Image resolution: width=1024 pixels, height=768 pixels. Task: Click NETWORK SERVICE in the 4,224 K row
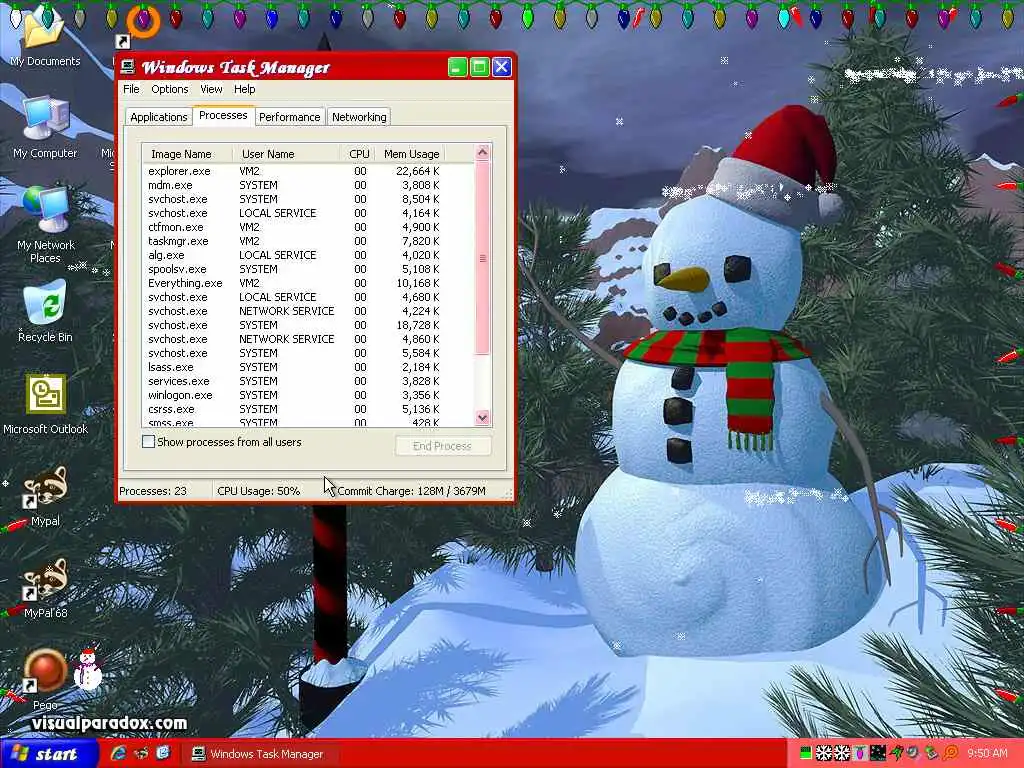287,312
